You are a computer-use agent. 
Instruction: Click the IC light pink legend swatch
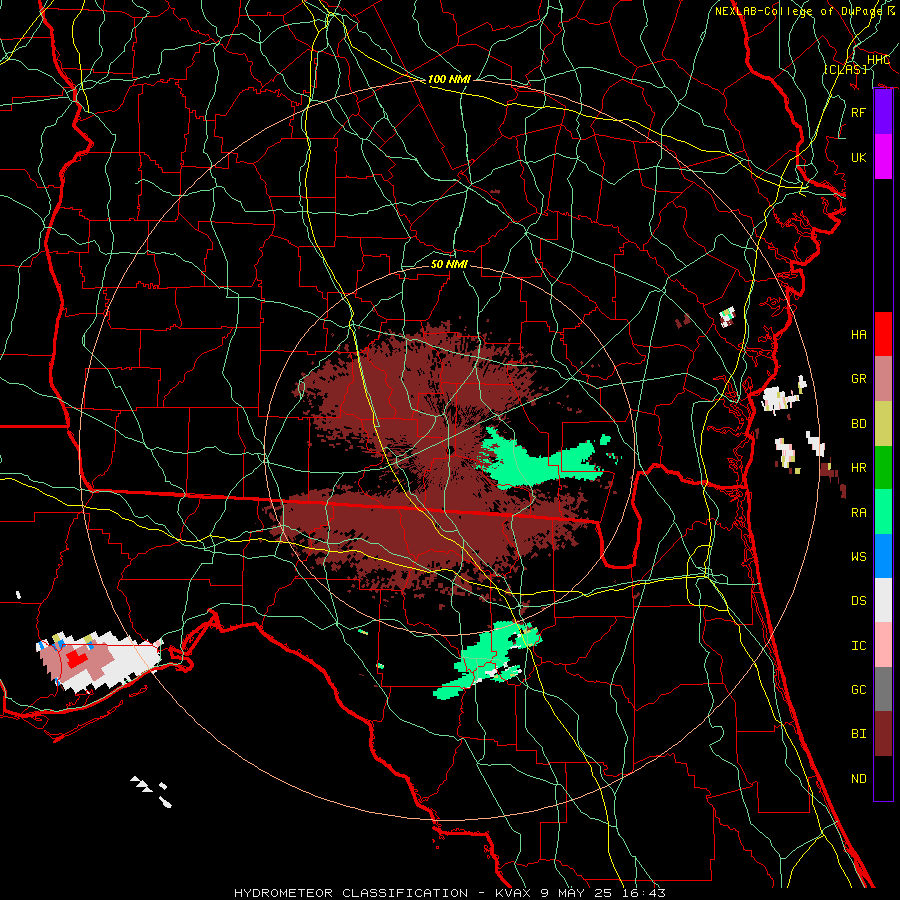pyautogui.click(x=883, y=645)
